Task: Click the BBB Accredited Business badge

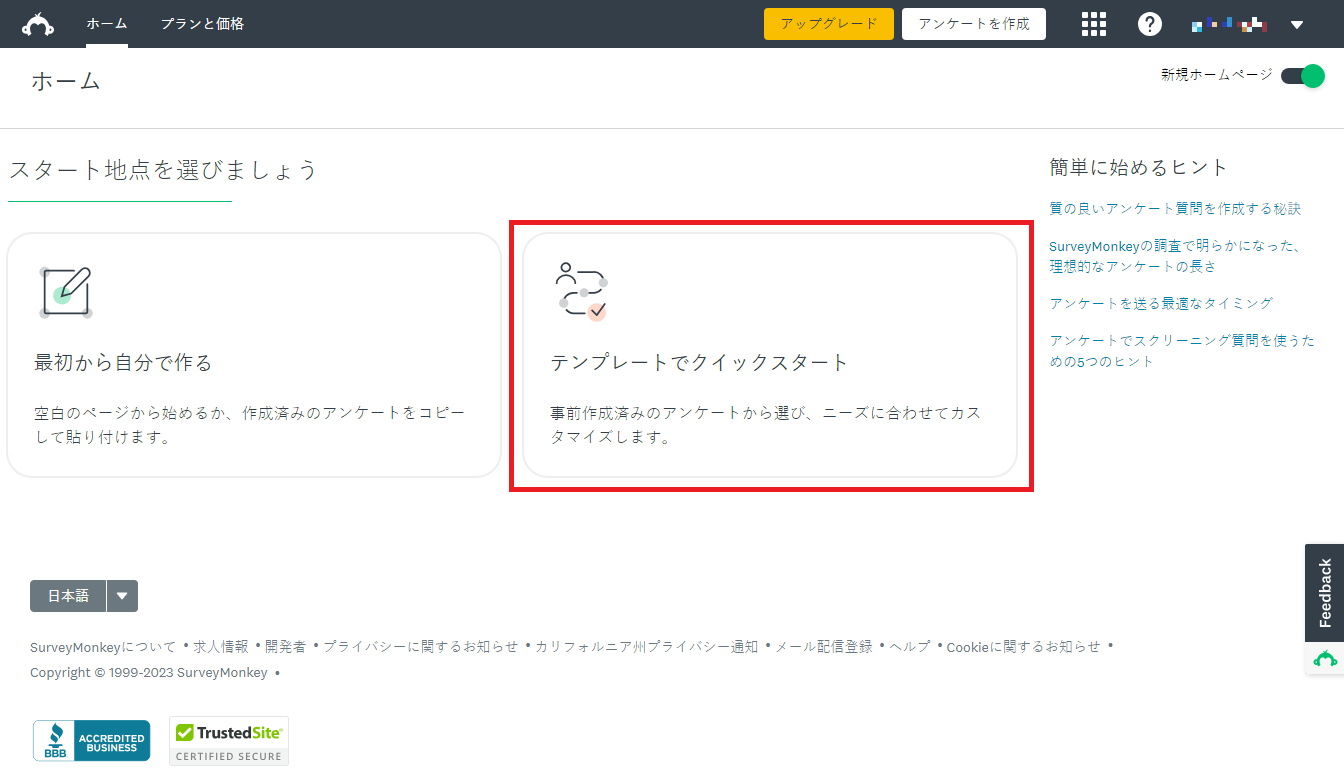Action: point(91,741)
